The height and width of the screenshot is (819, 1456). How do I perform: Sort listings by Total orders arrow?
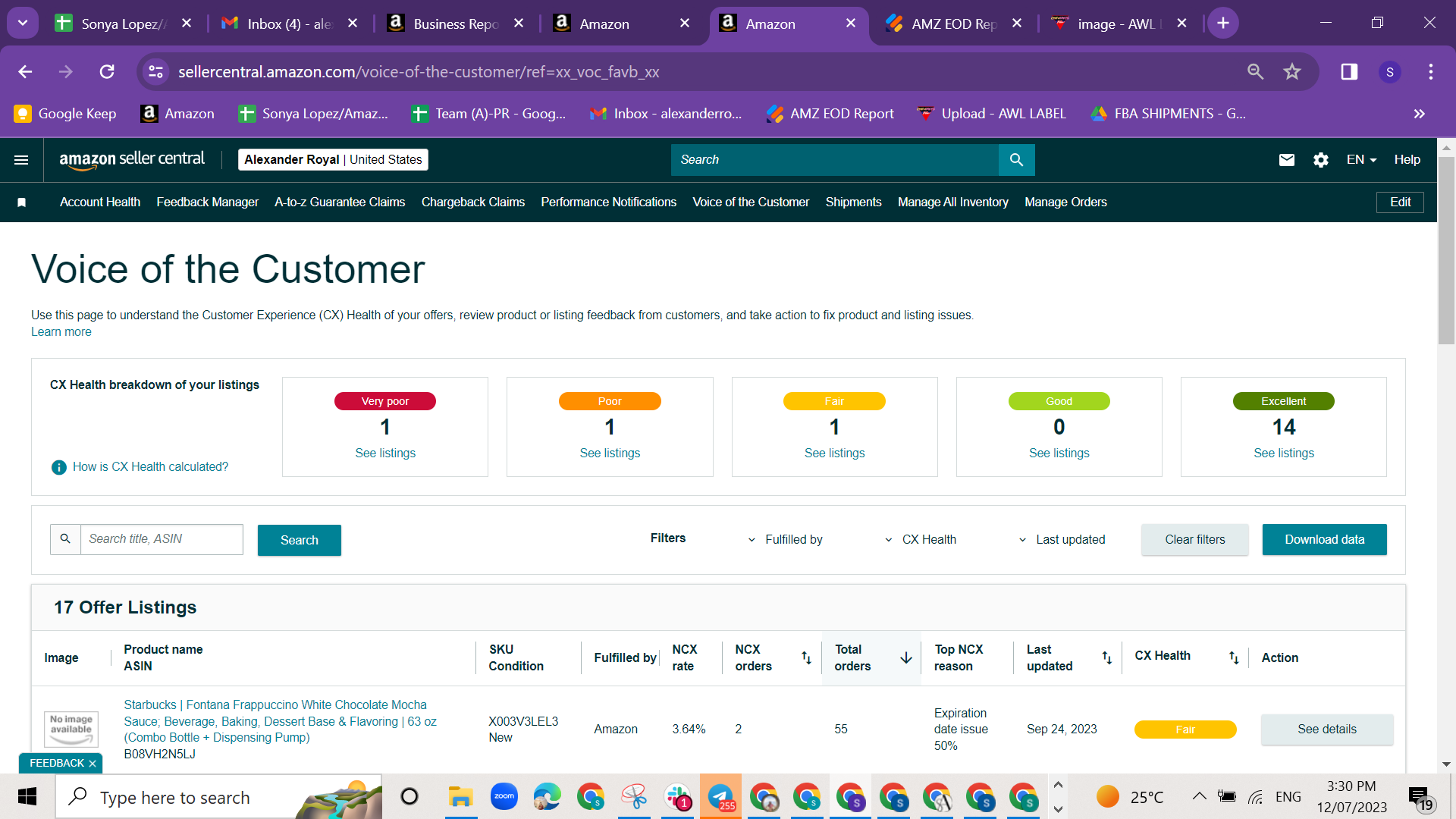coord(906,657)
